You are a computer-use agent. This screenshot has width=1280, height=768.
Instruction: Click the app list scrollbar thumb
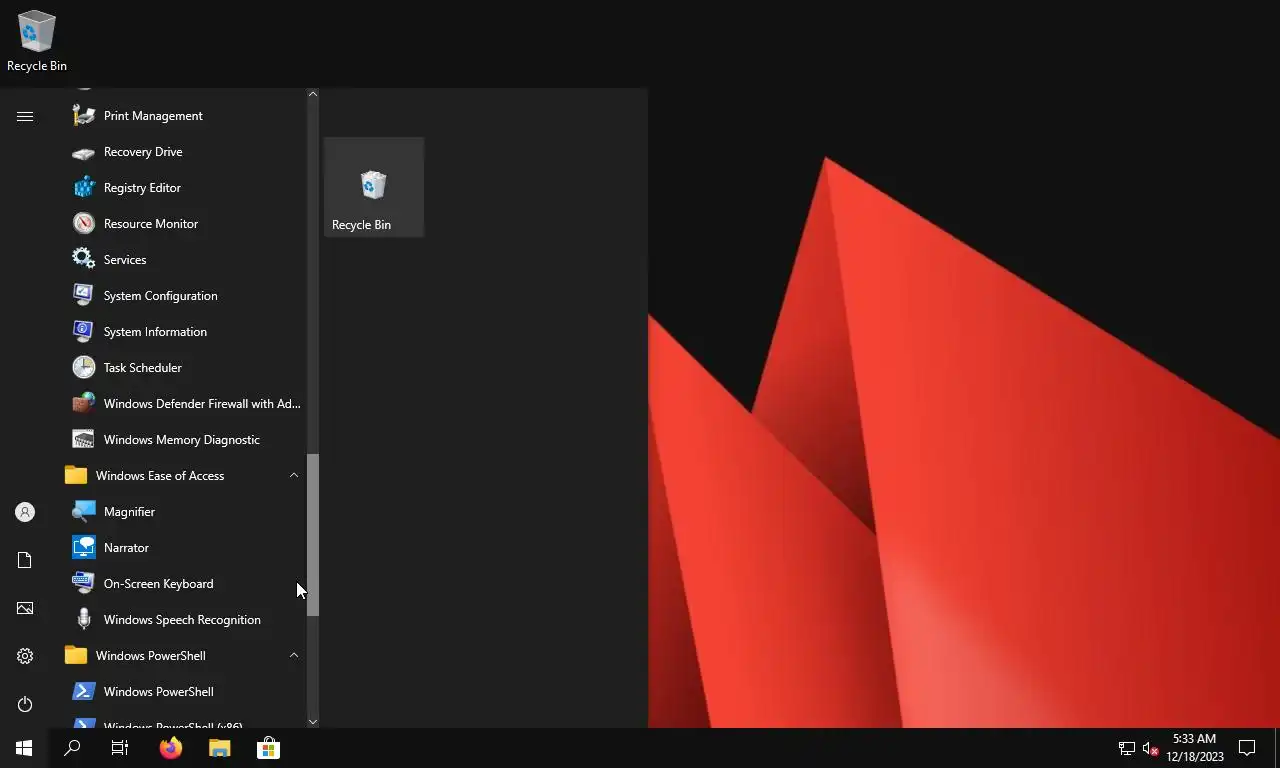tap(313, 535)
